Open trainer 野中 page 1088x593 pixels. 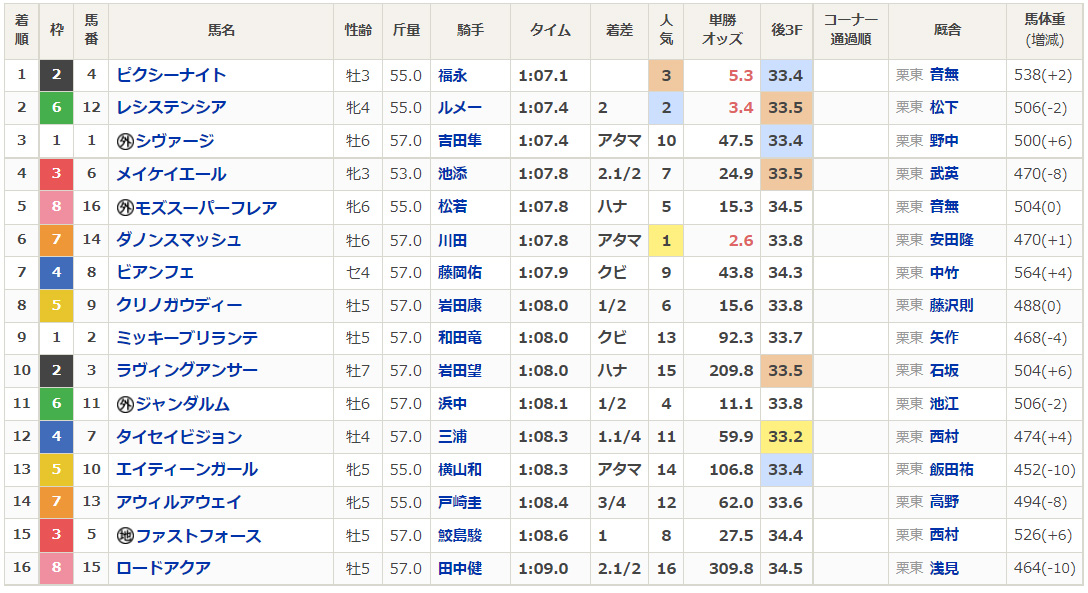coord(944,141)
